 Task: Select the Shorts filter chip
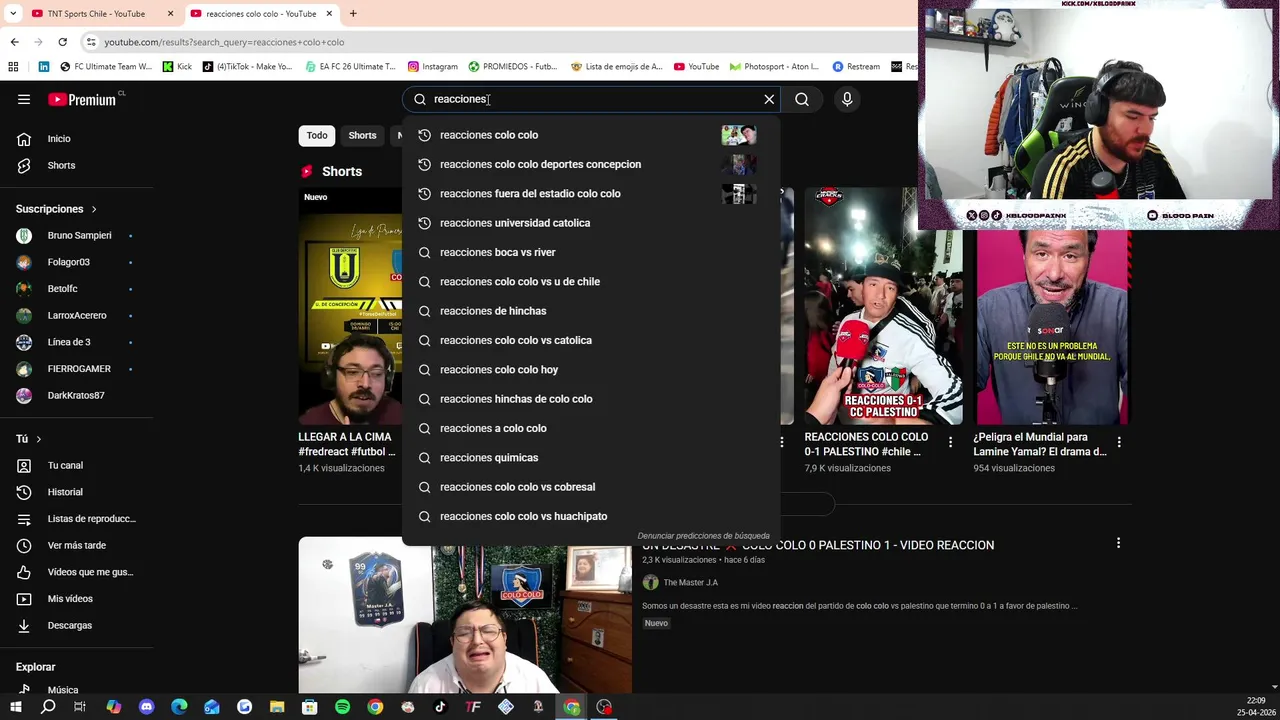click(x=362, y=135)
